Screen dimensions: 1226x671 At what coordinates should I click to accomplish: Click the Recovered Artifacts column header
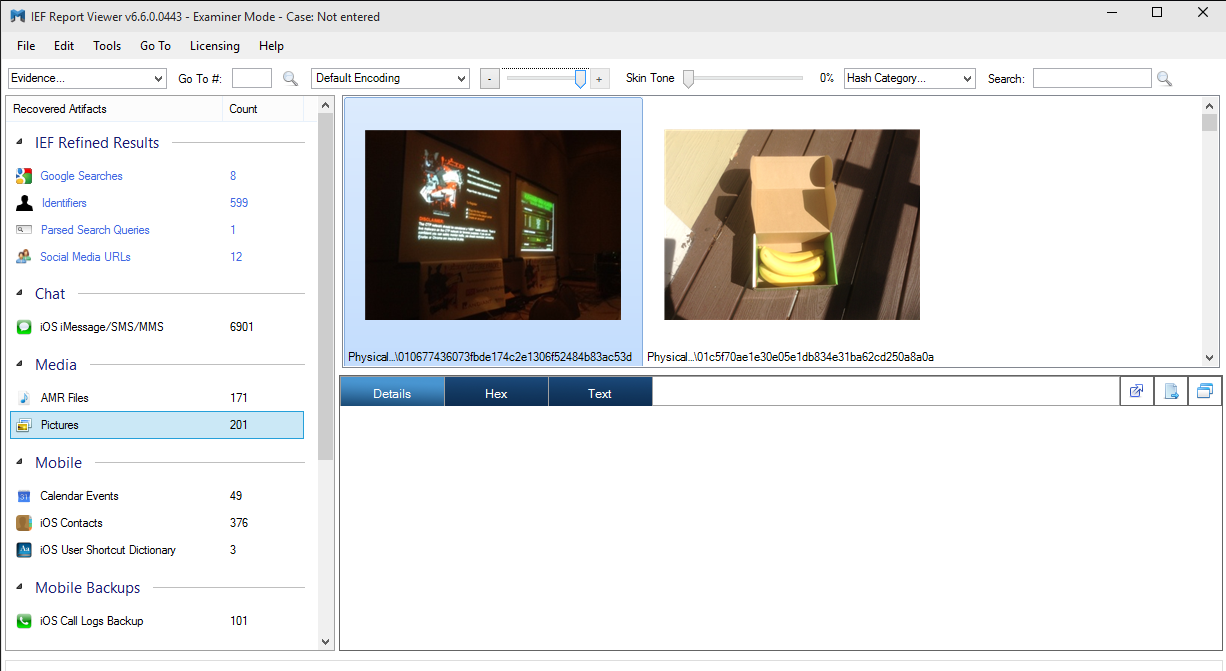tap(115, 109)
